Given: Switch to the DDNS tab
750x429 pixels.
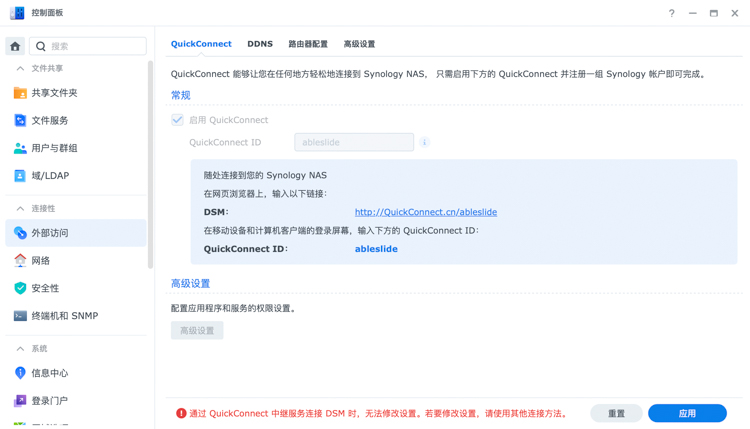Looking at the screenshot, I should click(260, 44).
